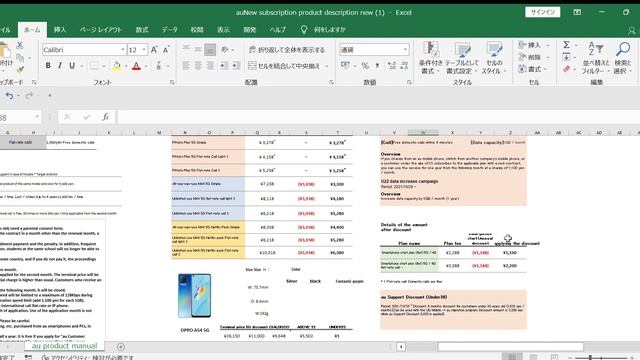Screen dimensions: 640x360
Task: Click the undo arrow
Action: [9, 96]
